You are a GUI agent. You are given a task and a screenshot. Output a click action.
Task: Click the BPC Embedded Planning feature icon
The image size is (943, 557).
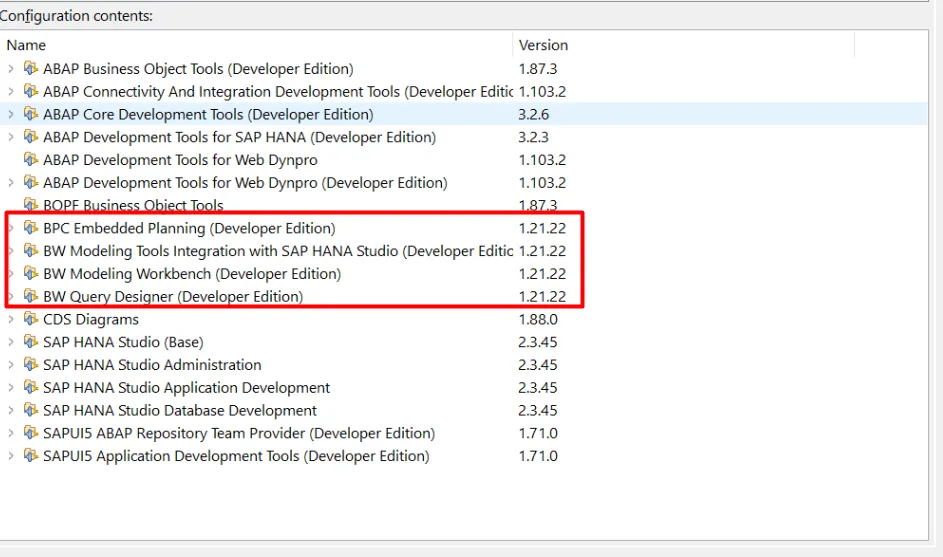click(x=31, y=228)
